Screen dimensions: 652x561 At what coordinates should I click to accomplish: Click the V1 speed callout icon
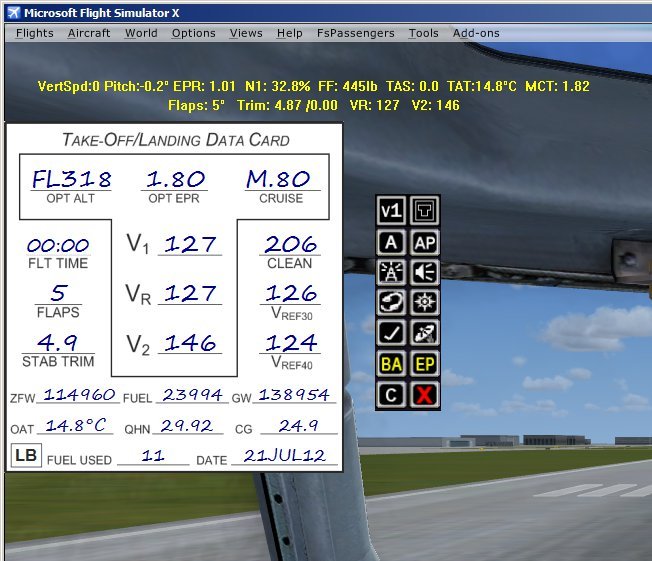391,210
